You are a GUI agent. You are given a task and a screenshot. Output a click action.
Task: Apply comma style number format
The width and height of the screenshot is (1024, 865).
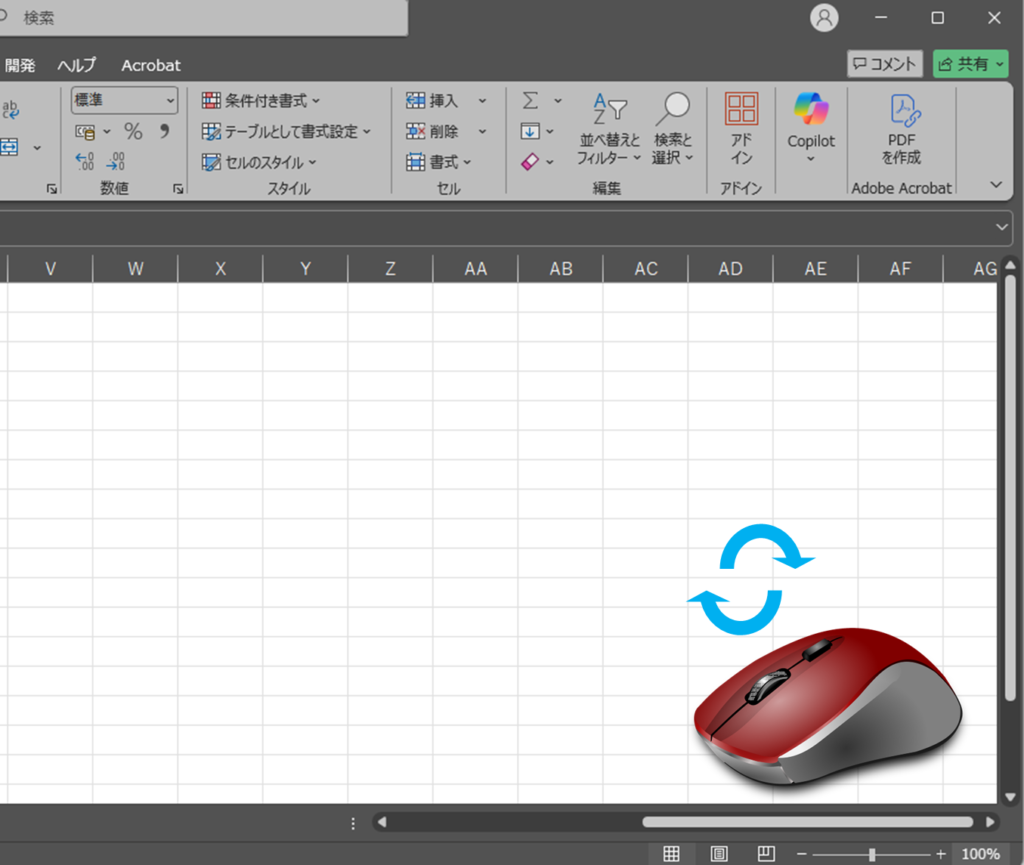tap(164, 132)
